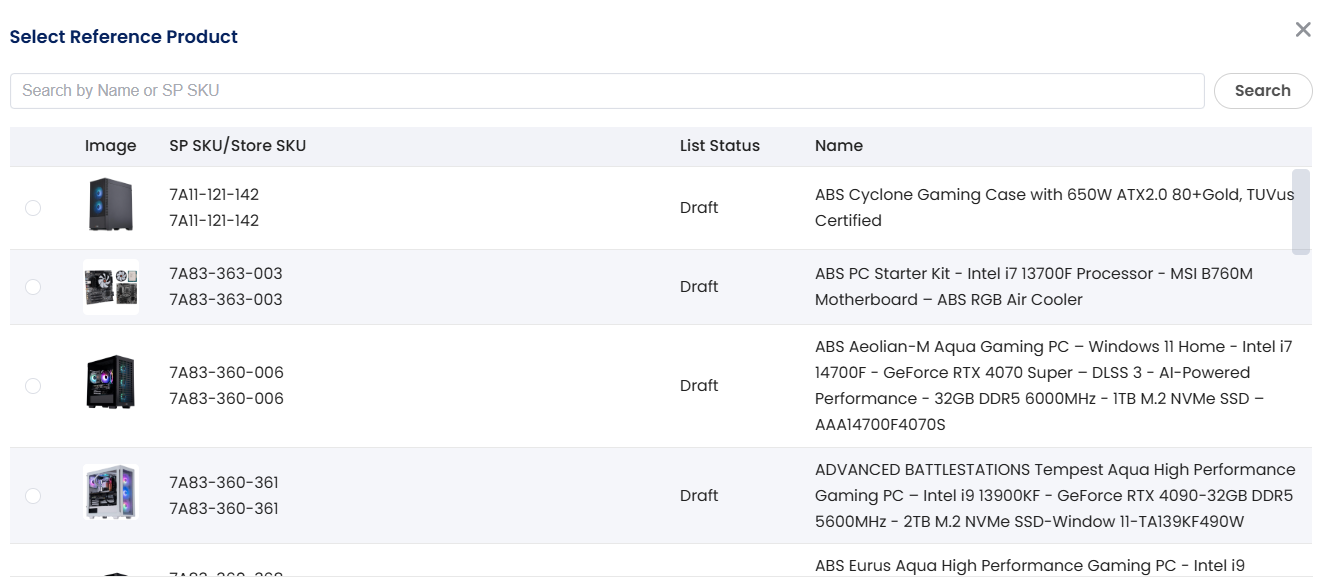Select radio button for ADVANCED BATTLESTATIONS Tempest Aqua
Screen dimensions: 1322x586
click(33, 496)
